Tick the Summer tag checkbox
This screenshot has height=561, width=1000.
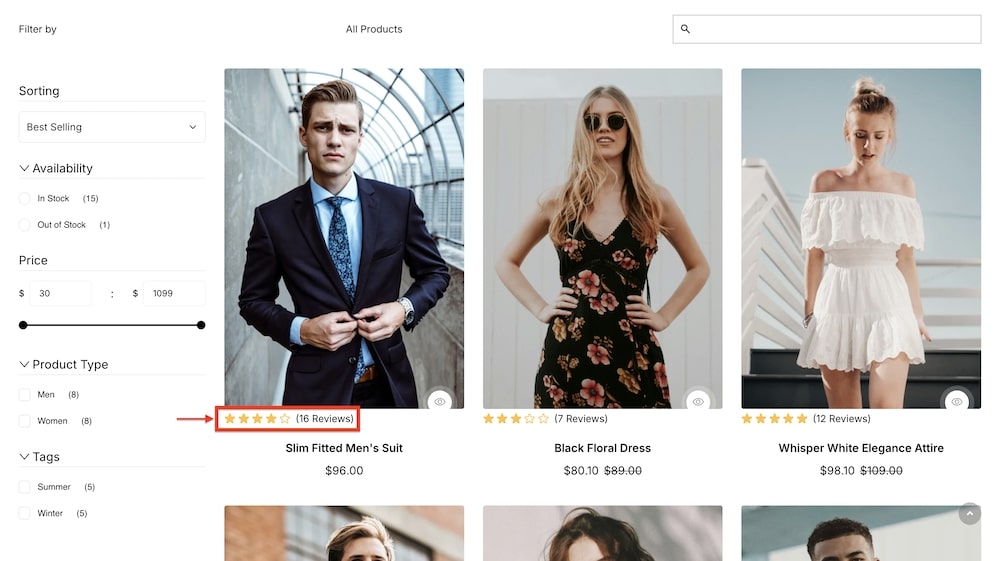pyautogui.click(x=25, y=487)
